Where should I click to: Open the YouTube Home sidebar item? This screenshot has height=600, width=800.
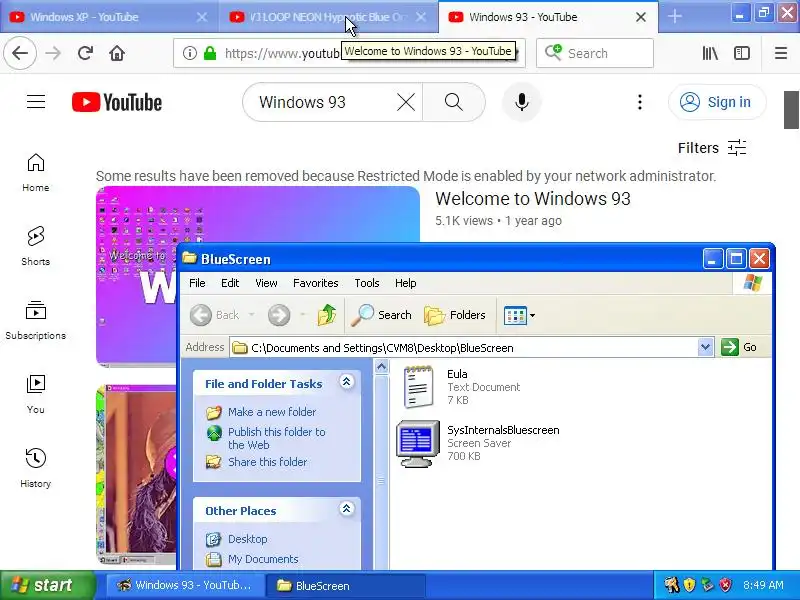tap(36, 172)
